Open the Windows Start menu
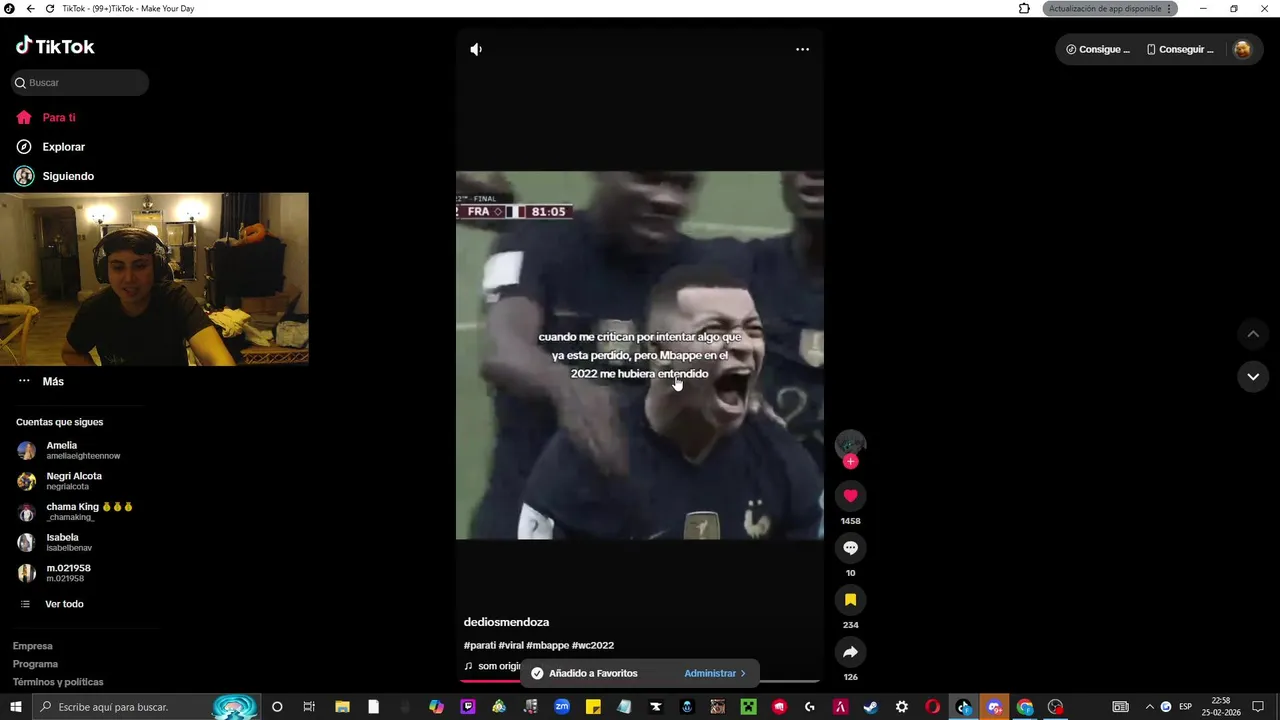Screen dimensions: 1280x720 pos(16,707)
